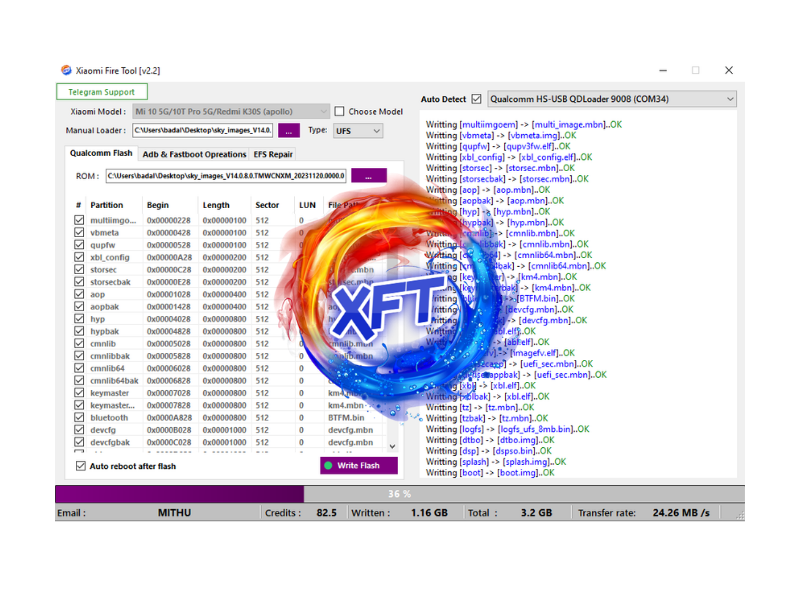The image size is (800, 600).
Task: Open the EFS Repair tab
Action: tap(273, 154)
